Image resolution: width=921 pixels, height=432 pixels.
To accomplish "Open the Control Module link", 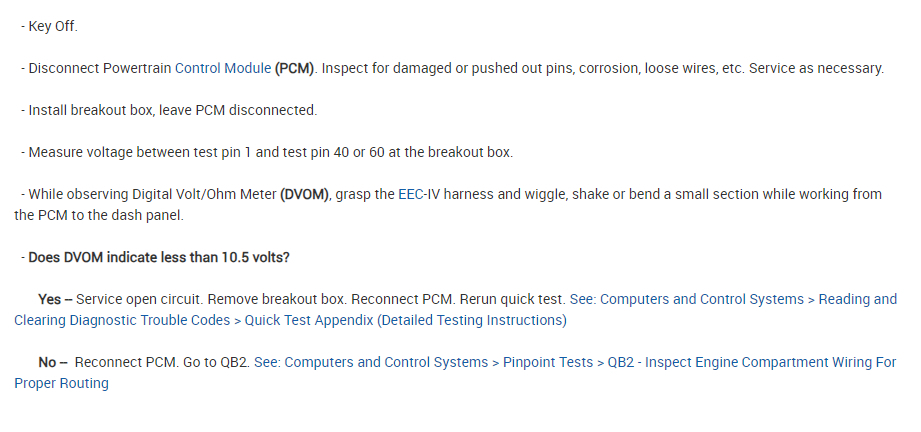I will click(222, 68).
